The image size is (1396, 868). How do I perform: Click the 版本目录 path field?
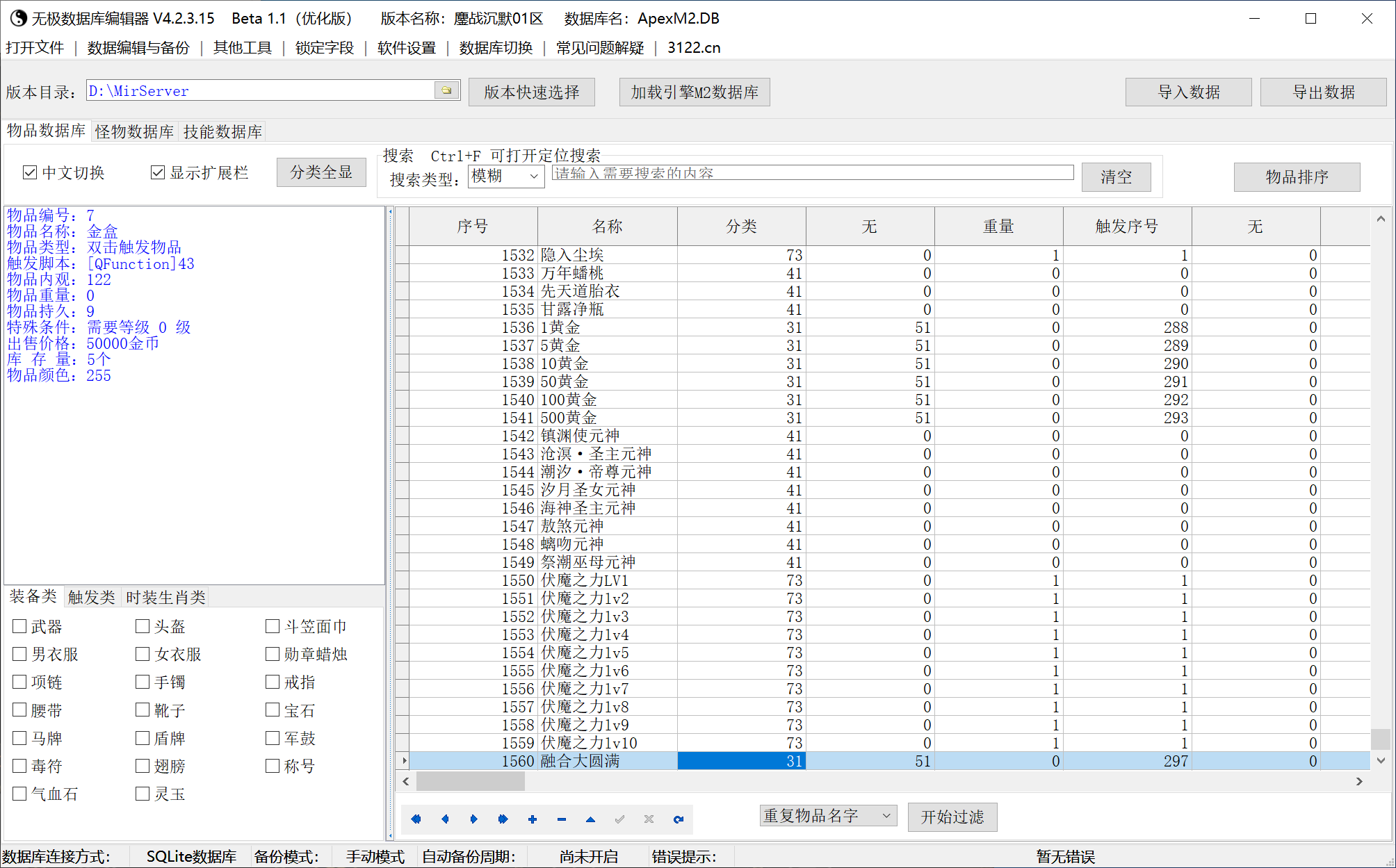pos(261,90)
